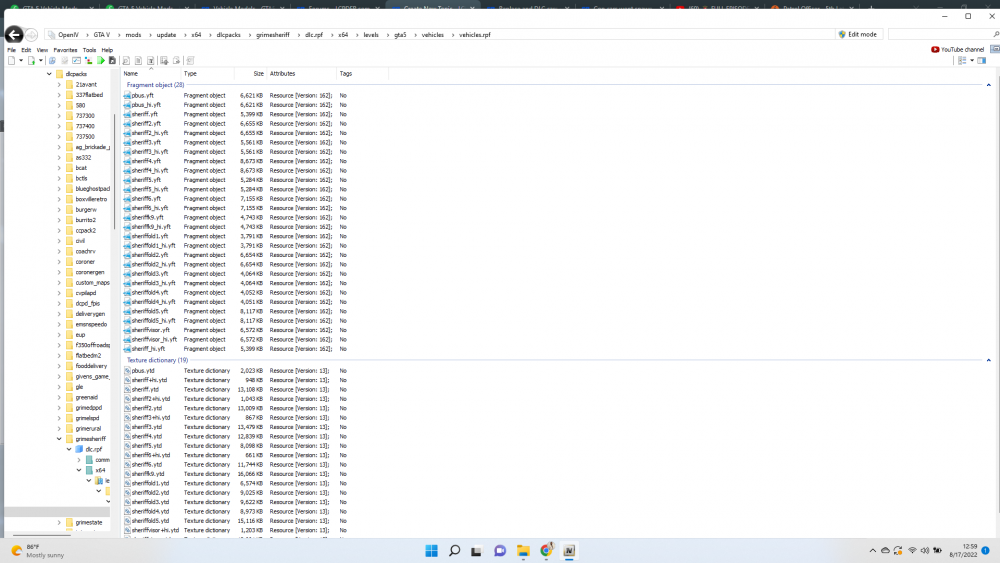This screenshot has height=563, width=1000.
Task: Select file pbus.yft
Action: [142, 96]
